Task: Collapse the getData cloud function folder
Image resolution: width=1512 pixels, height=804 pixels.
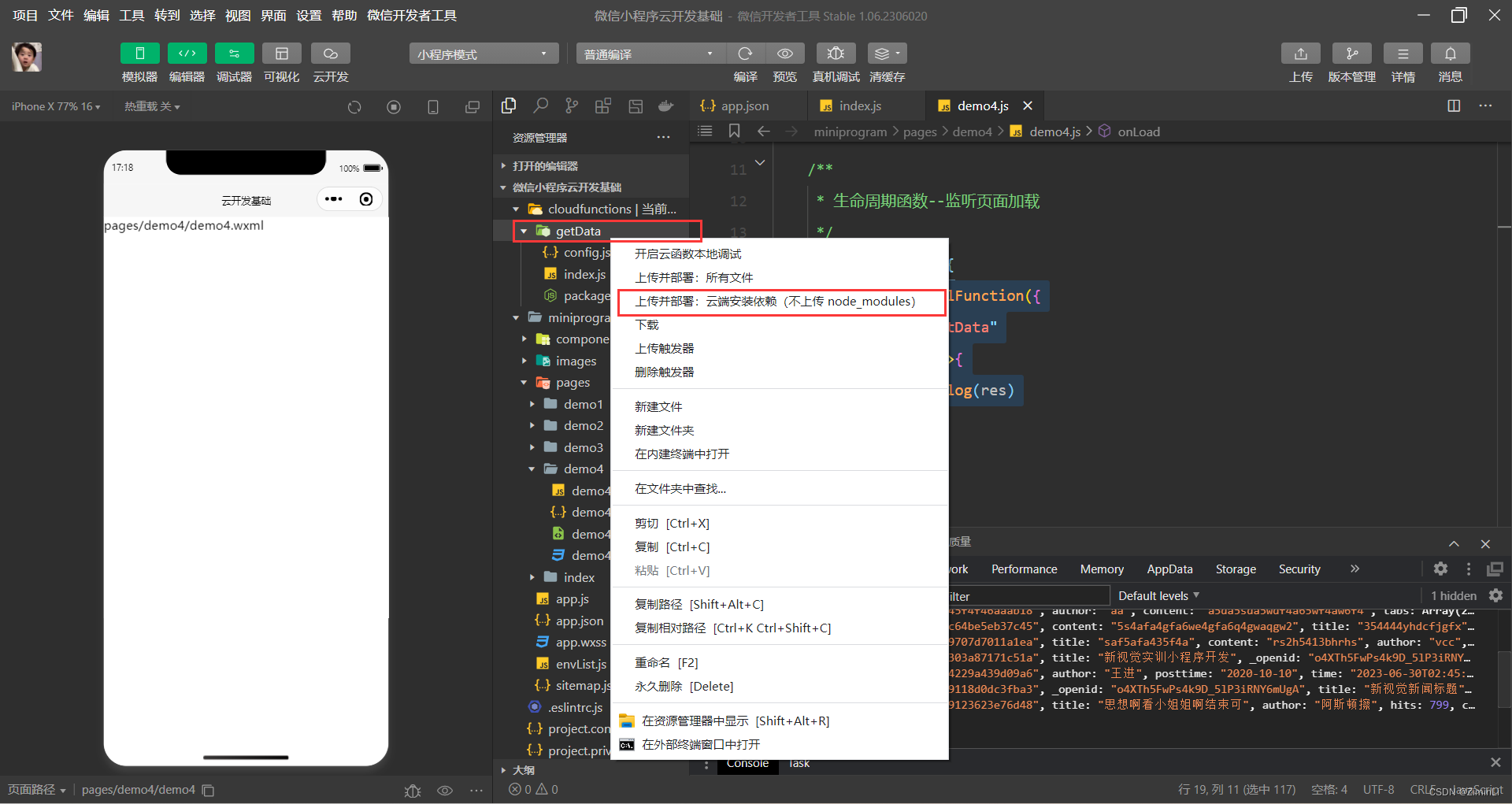Action: [524, 231]
